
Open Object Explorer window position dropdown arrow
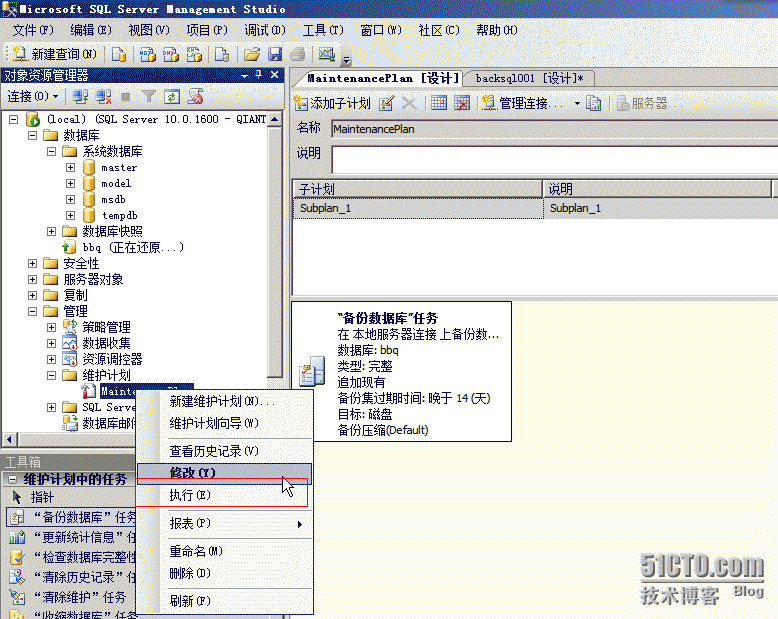[245, 75]
